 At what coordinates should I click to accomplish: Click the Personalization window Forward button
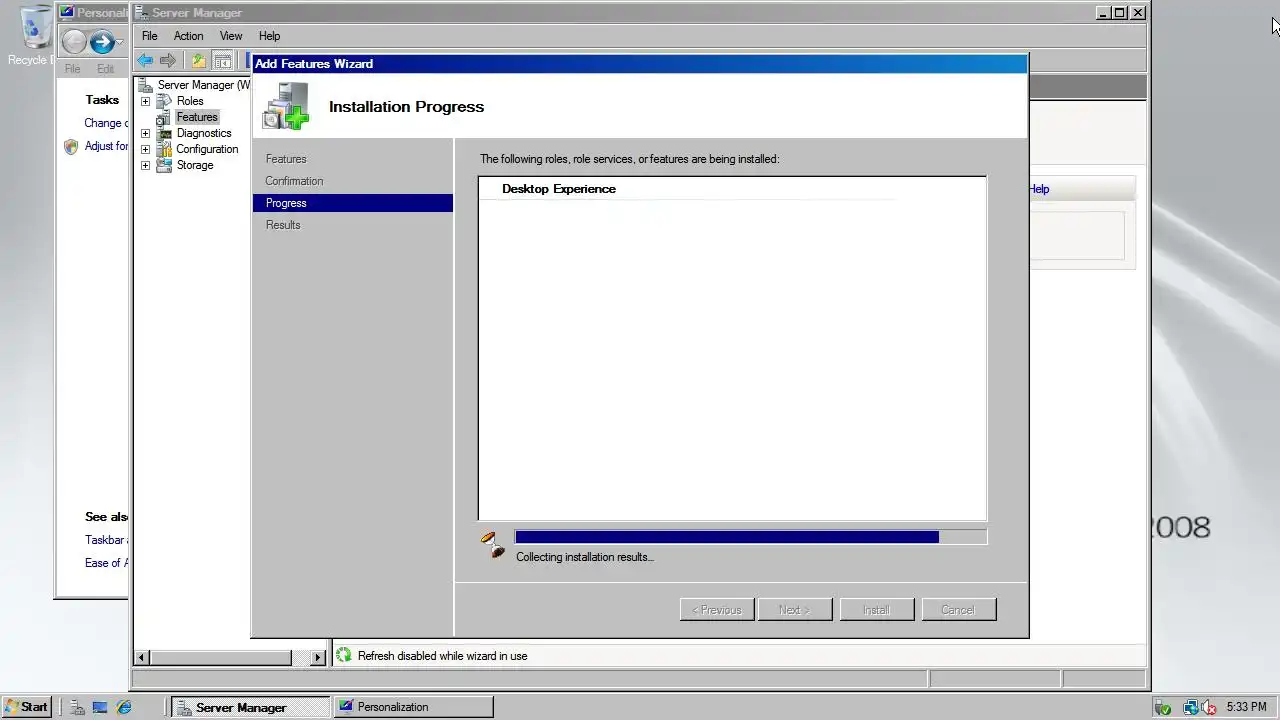pyautogui.click(x=101, y=42)
